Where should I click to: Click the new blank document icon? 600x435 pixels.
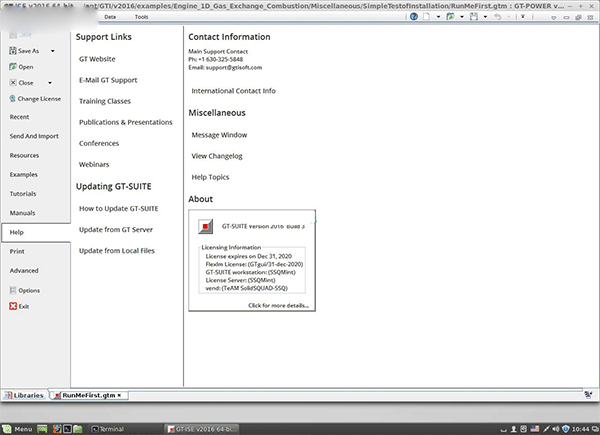426,16
